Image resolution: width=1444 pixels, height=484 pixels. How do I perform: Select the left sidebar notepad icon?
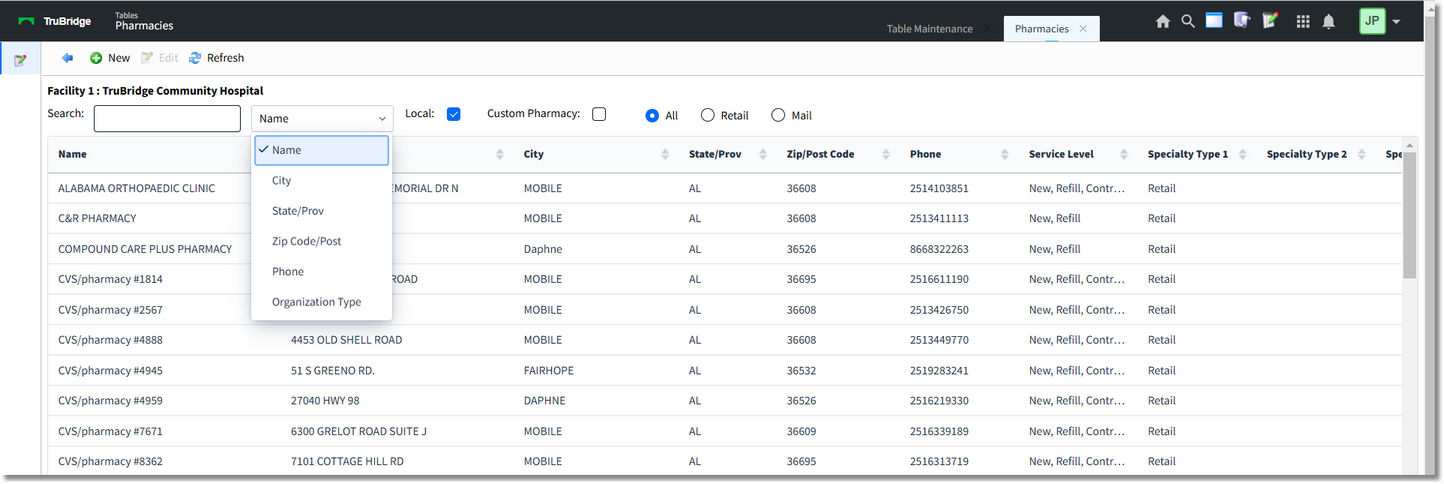[20, 61]
